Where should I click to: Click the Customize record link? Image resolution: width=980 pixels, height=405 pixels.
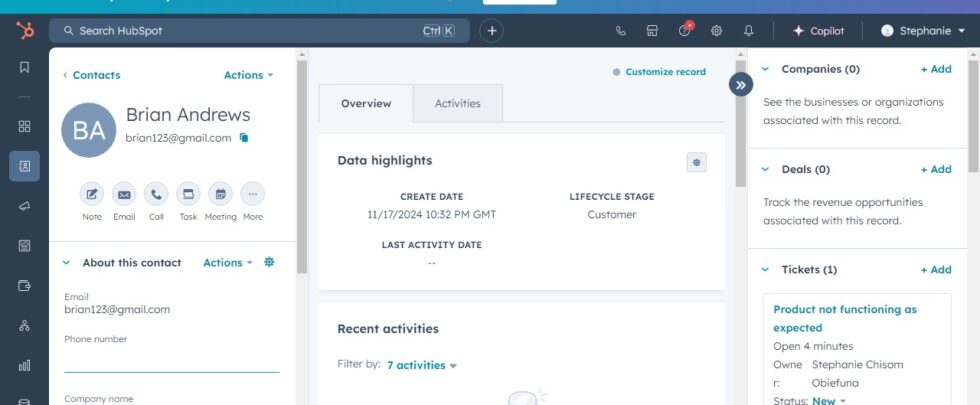pyautogui.click(x=659, y=72)
